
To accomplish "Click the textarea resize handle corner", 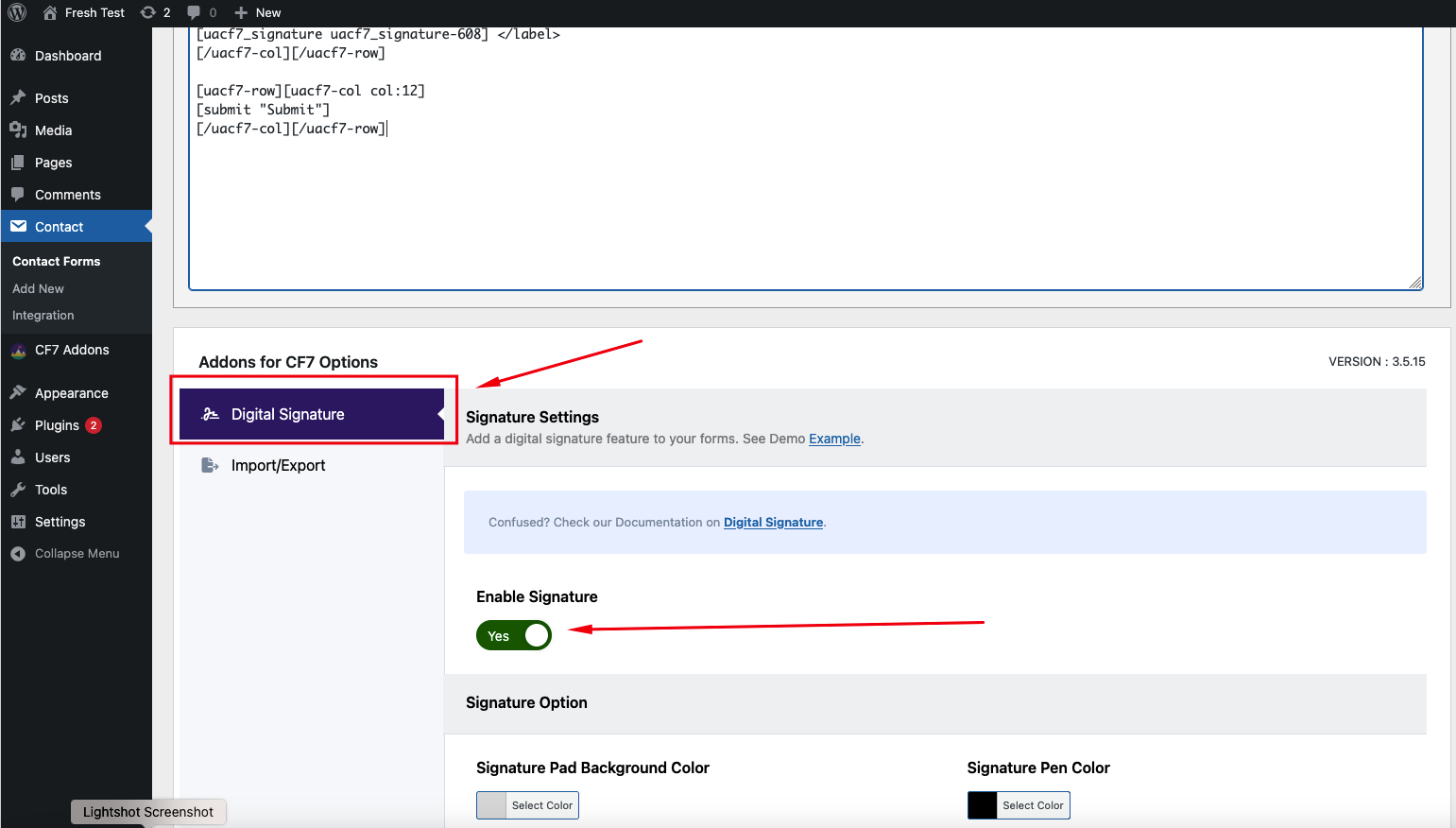I will 1415,283.
